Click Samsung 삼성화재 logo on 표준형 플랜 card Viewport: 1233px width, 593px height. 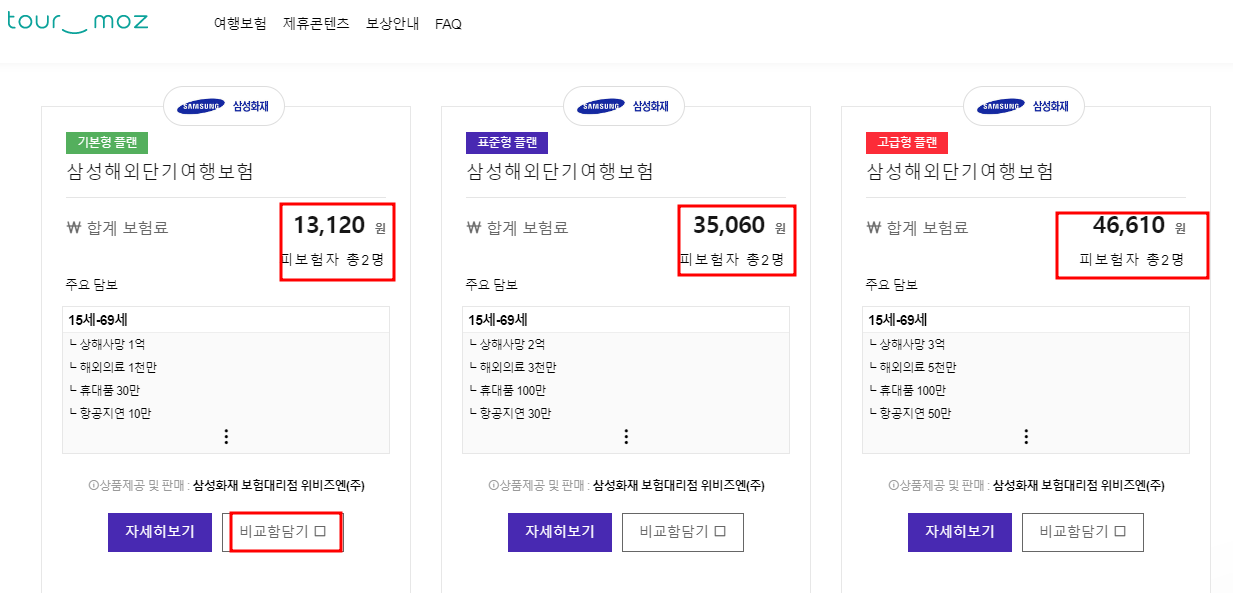pyautogui.click(x=624, y=106)
